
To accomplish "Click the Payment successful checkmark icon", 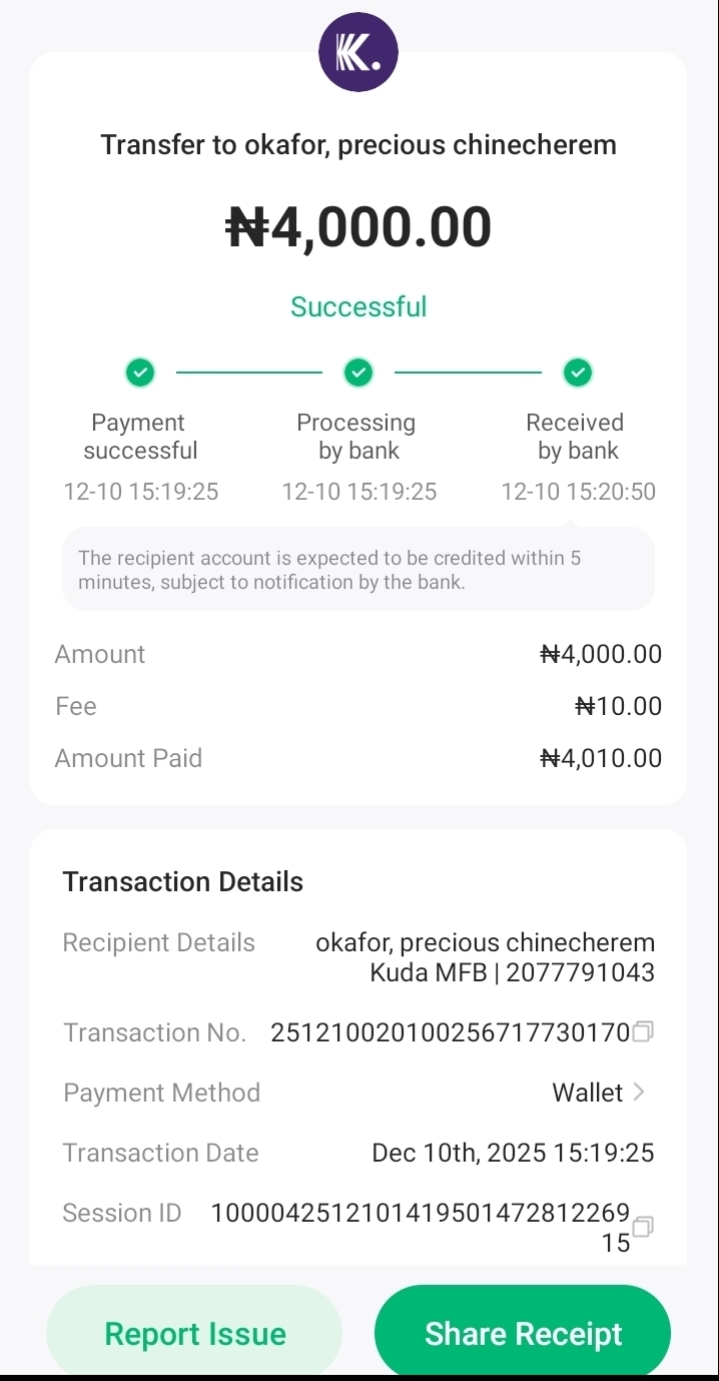I will [x=140, y=373].
